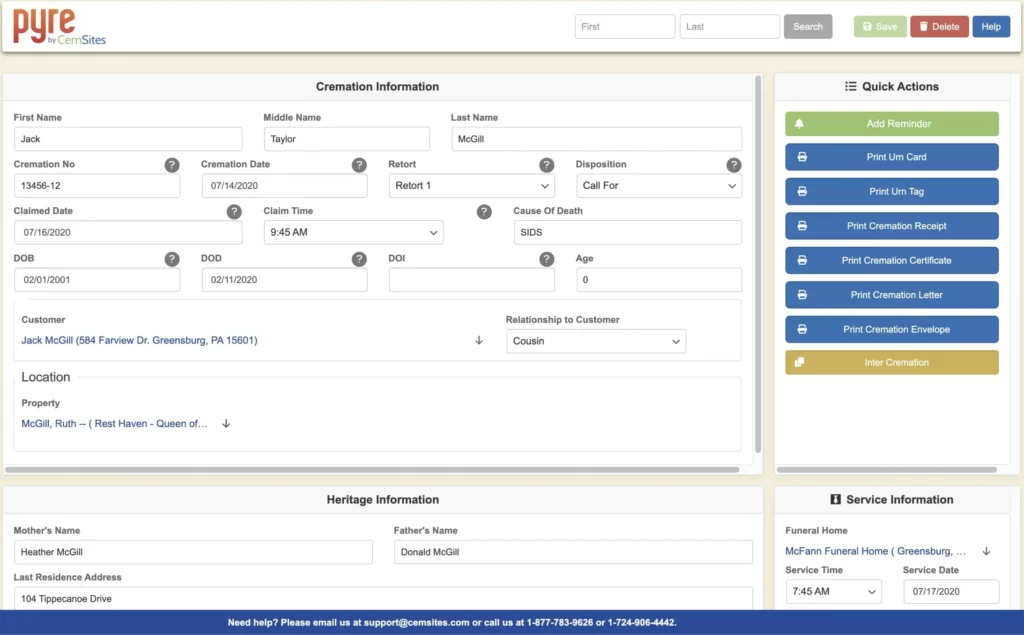The height and width of the screenshot is (635, 1024).
Task: Click the help icon next to Disposition
Action: (734, 164)
